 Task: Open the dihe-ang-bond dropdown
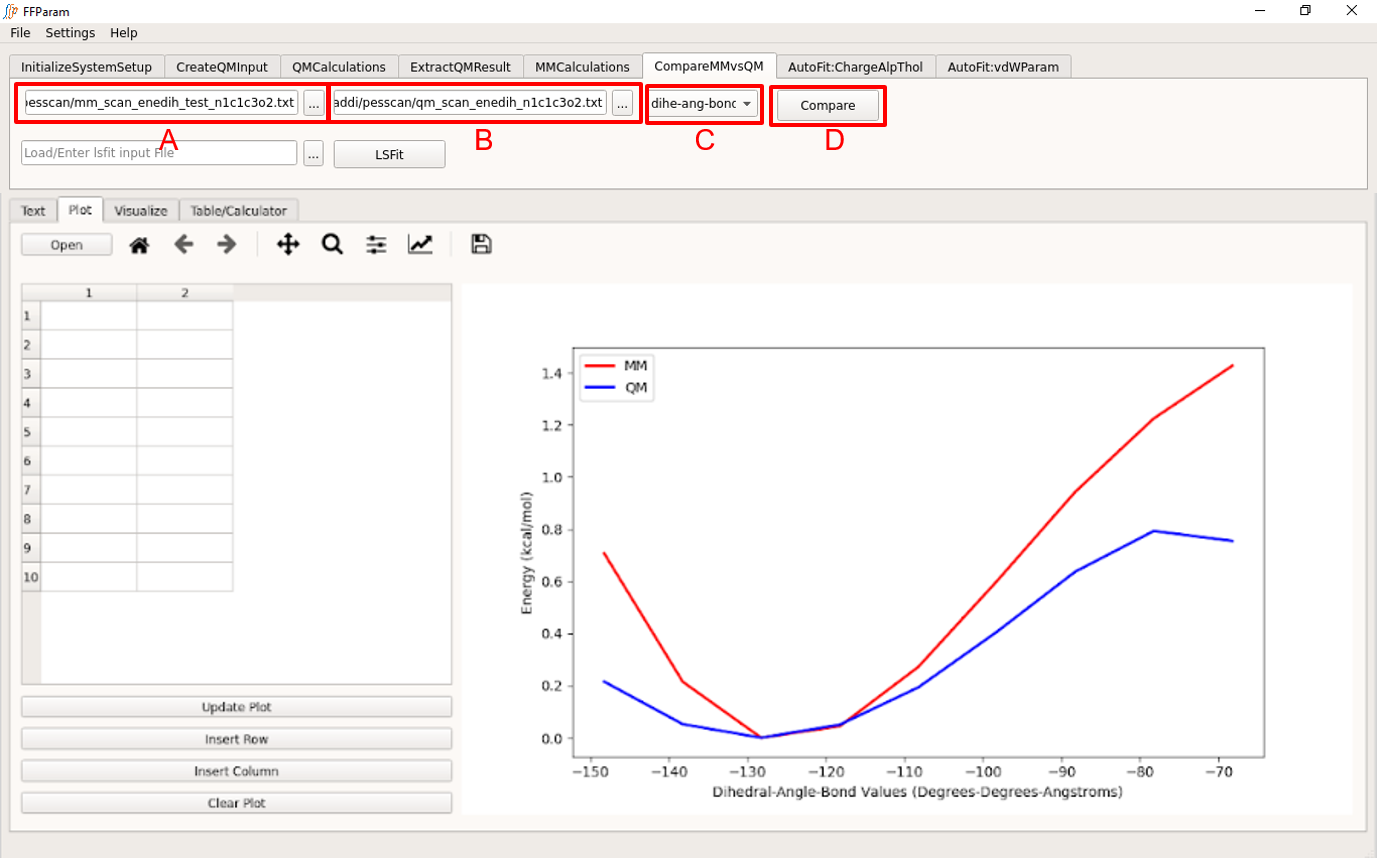(703, 104)
